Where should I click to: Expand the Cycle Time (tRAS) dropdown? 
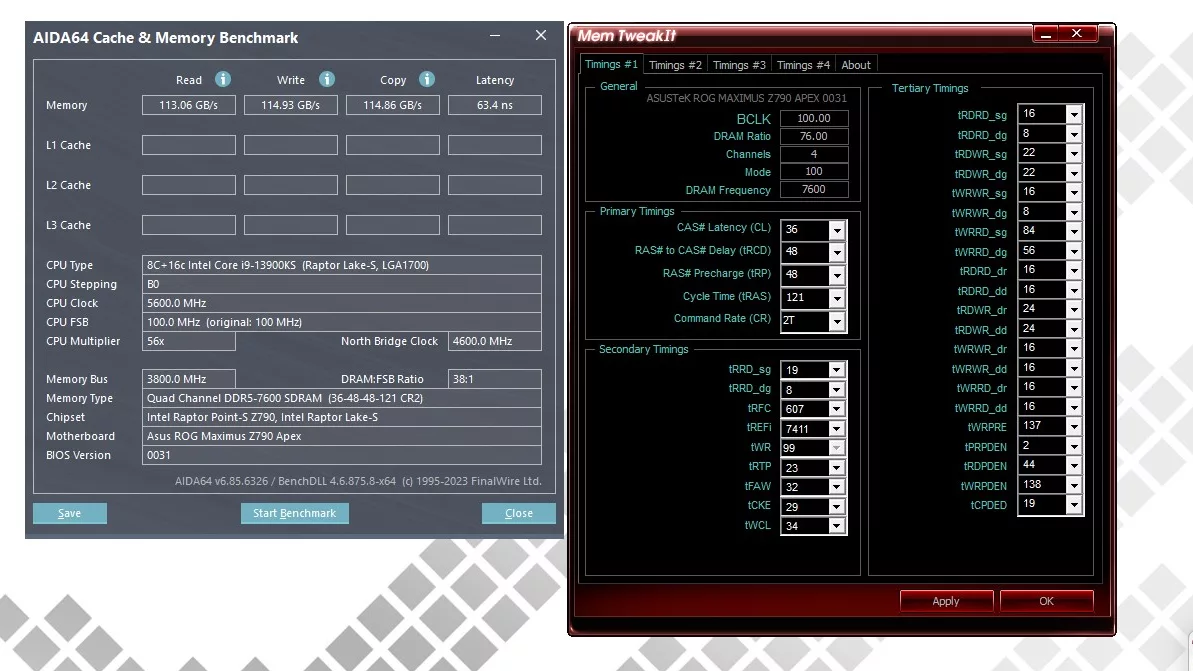pos(837,298)
